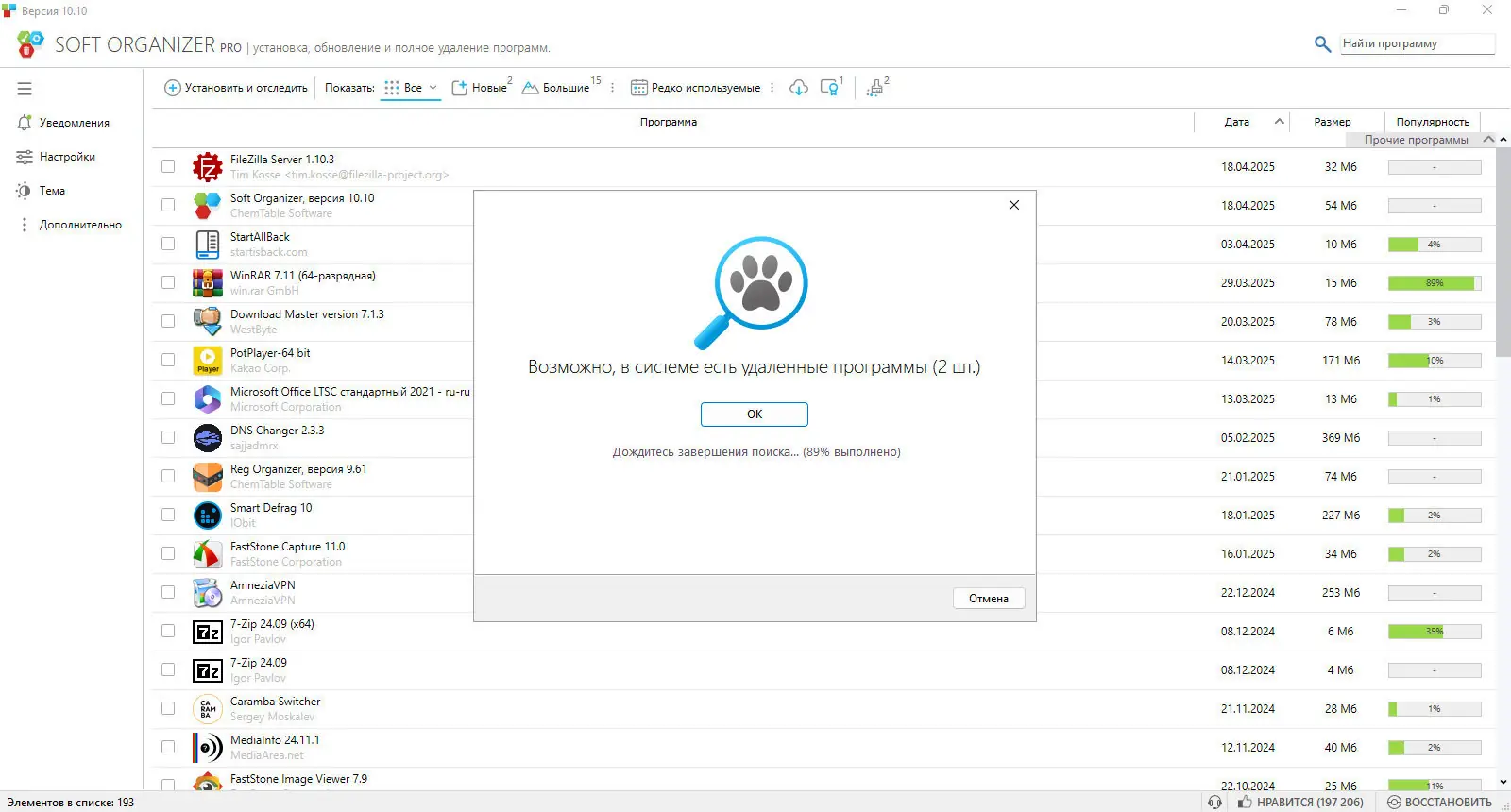
Task: Click the WinRAR program icon
Action: tap(208, 283)
